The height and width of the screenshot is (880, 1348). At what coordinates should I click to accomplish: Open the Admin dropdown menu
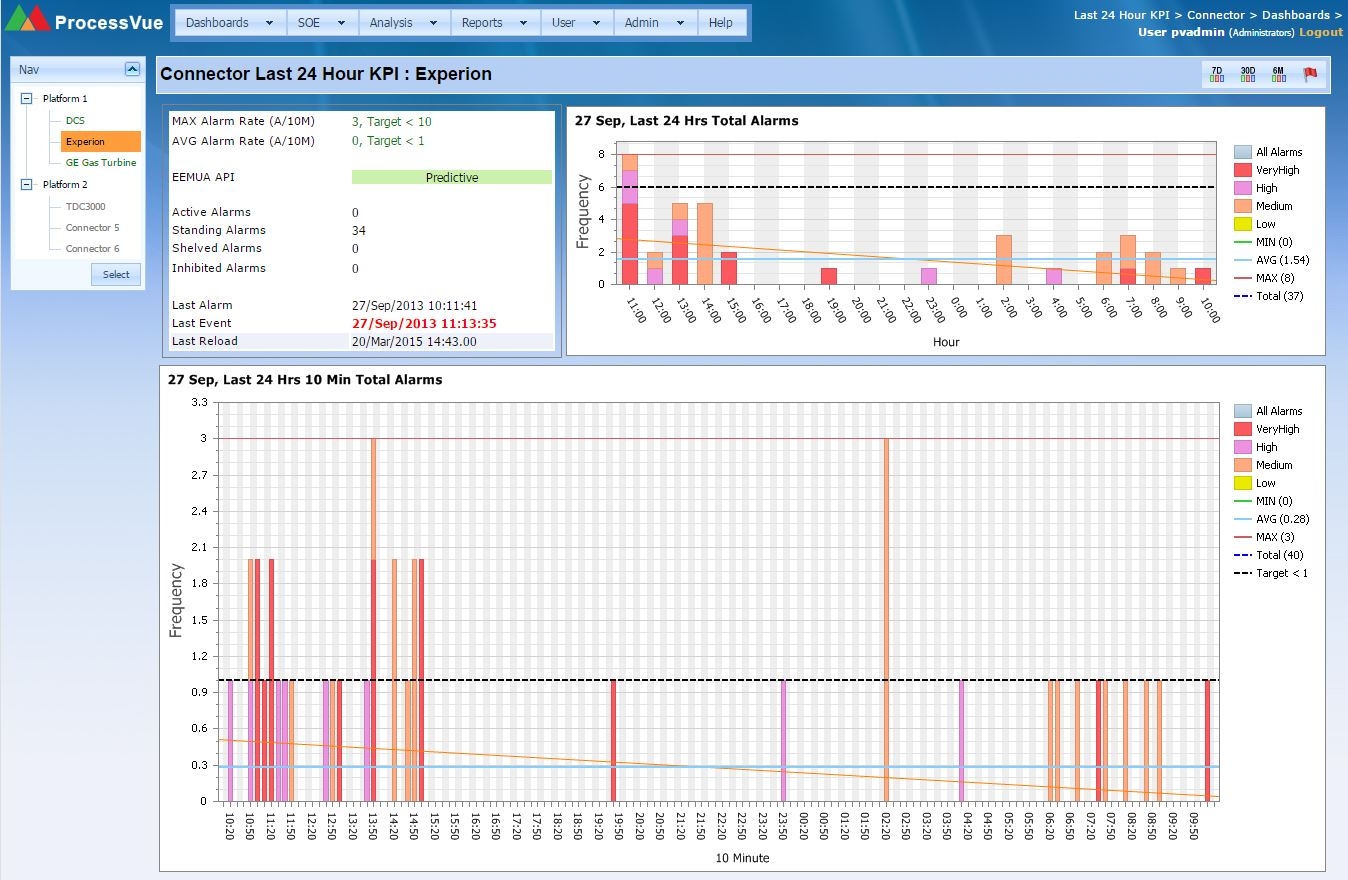[655, 22]
